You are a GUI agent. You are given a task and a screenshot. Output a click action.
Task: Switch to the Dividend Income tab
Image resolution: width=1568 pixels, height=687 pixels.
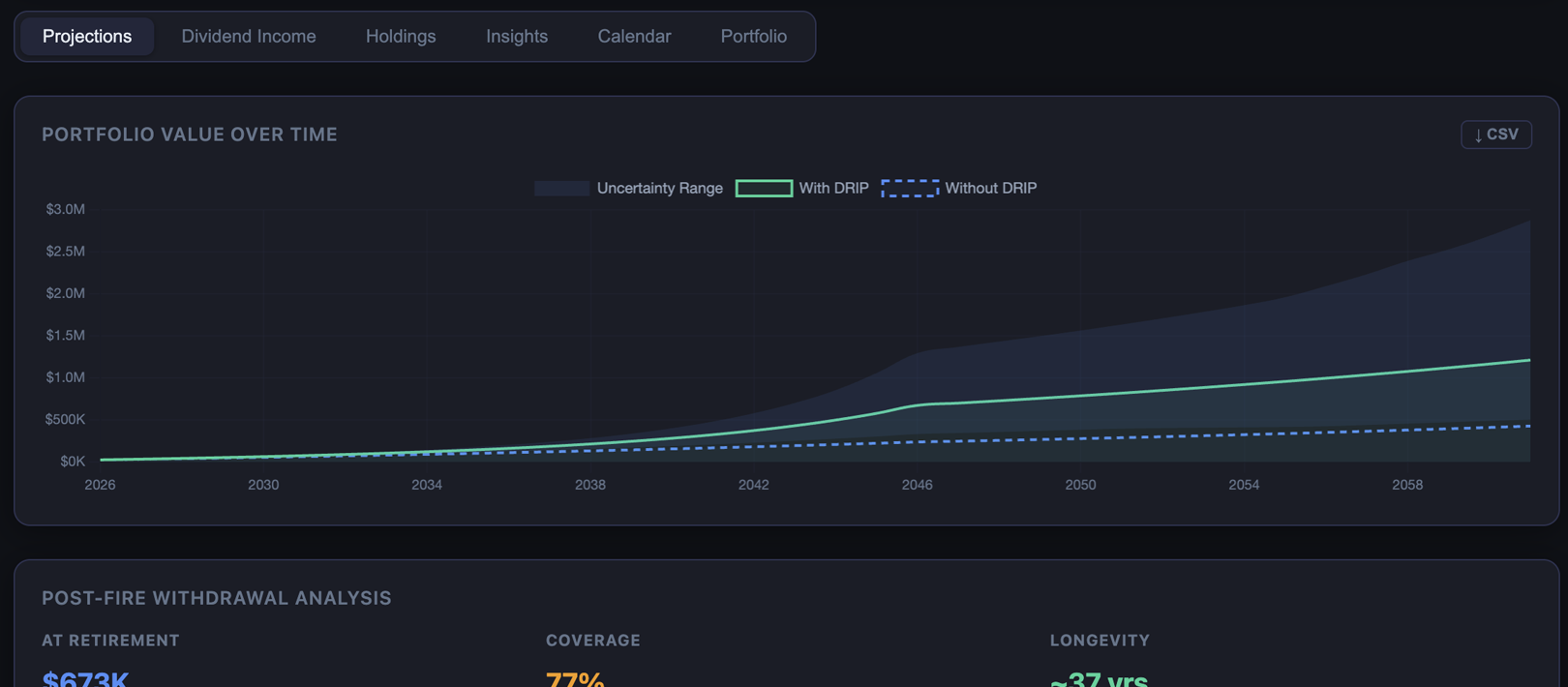click(x=249, y=37)
